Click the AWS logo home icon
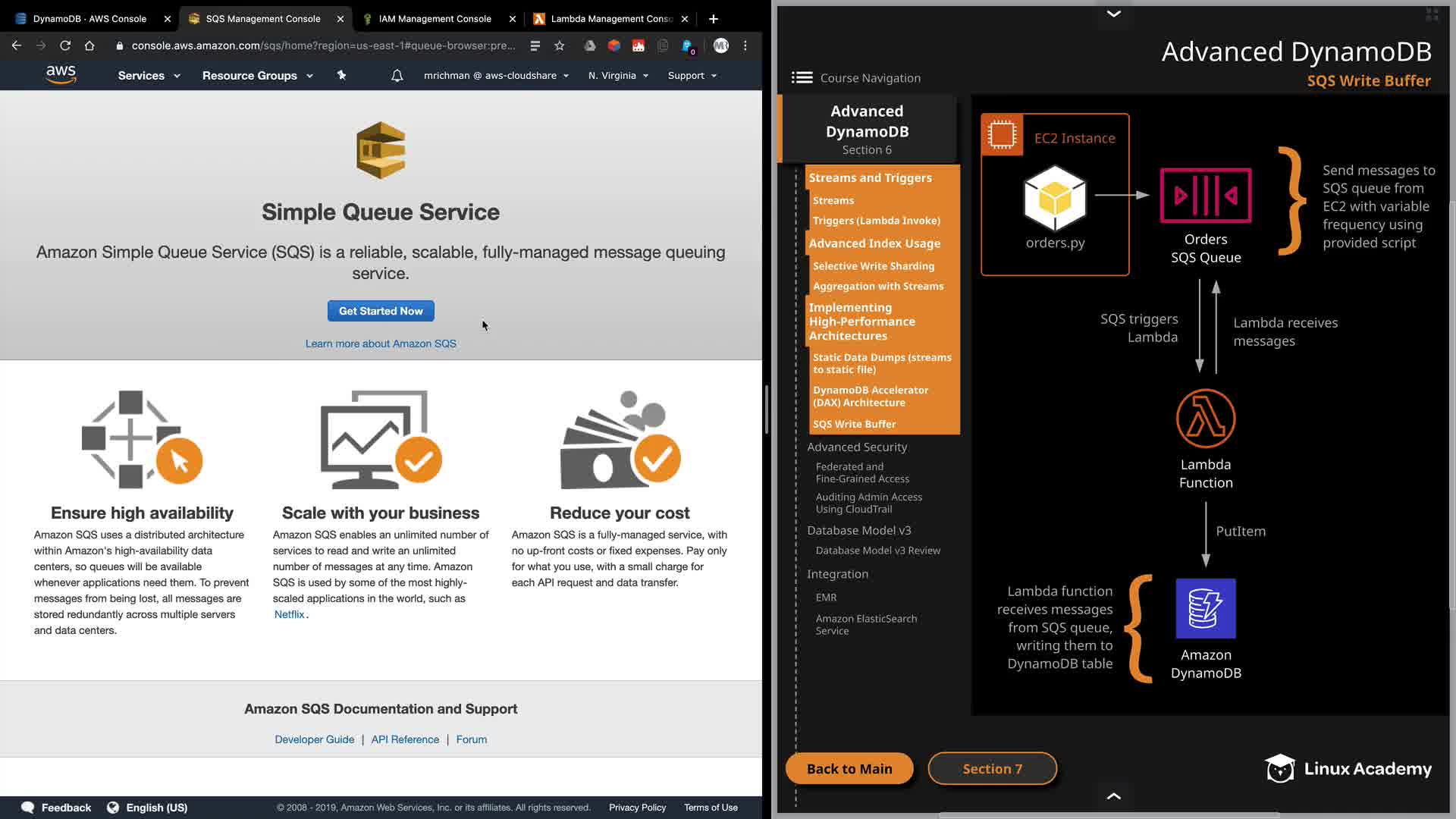This screenshot has width=1456, height=819. click(61, 74)
